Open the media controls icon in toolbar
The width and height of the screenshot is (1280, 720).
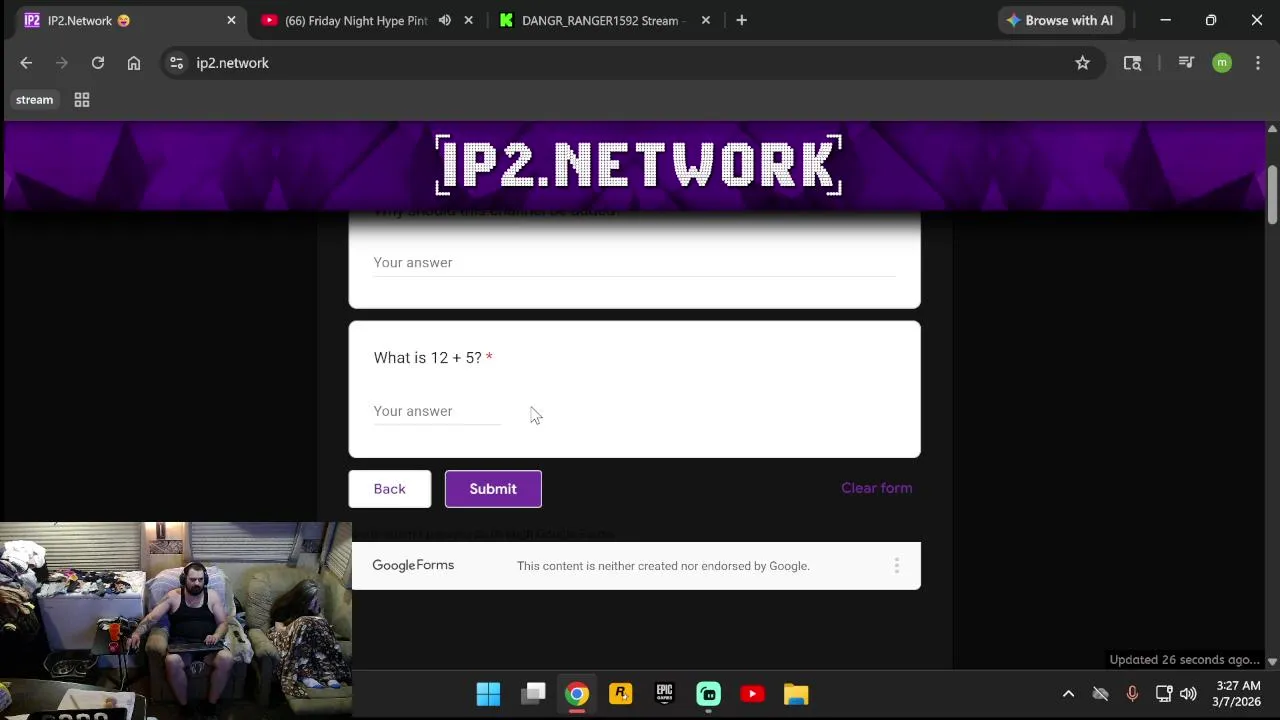pyautogui.click(x=1186, y=63)
